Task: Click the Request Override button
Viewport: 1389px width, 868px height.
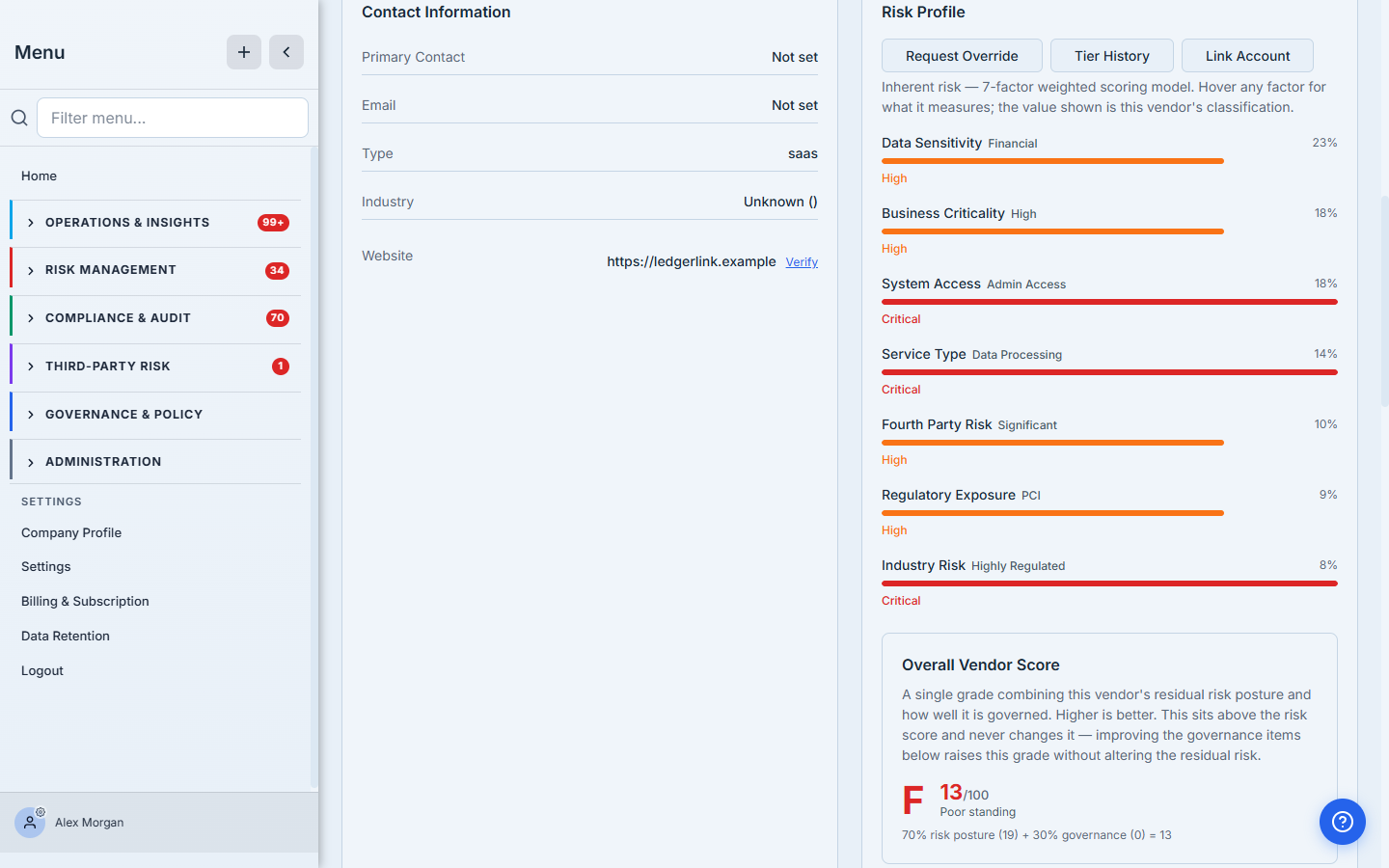Action: [962, 56]
